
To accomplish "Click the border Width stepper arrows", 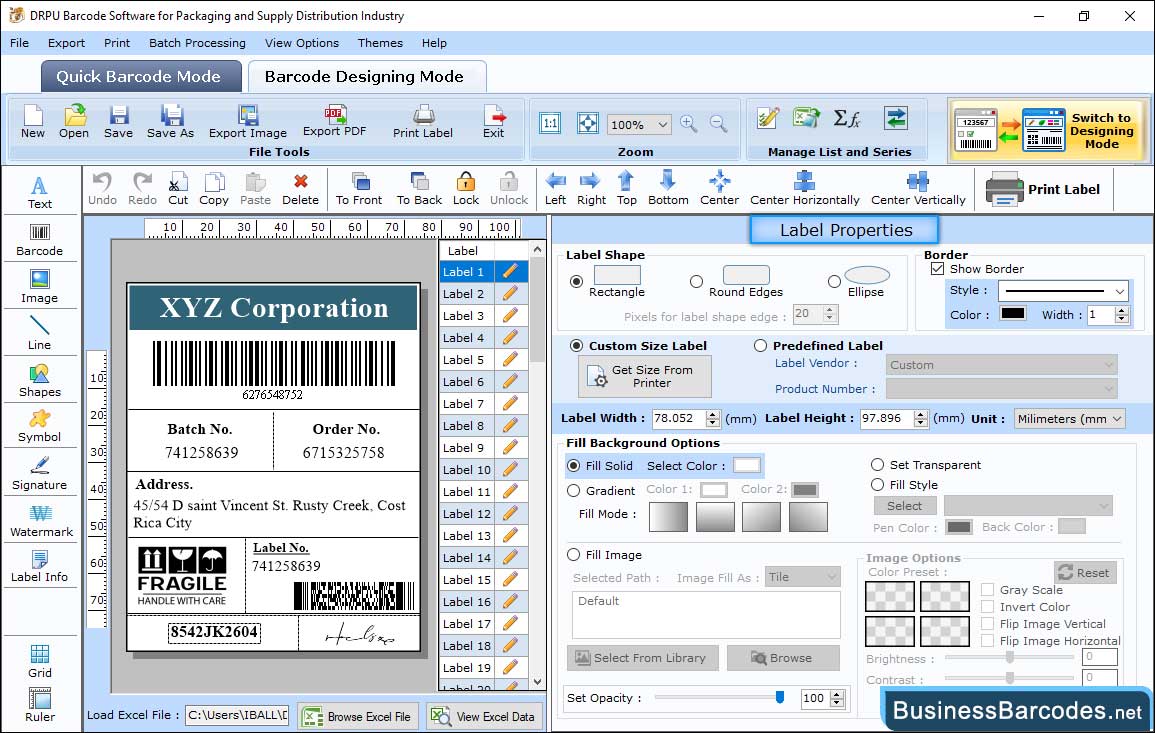I will pyautogui.click(x=1122, y=315).
